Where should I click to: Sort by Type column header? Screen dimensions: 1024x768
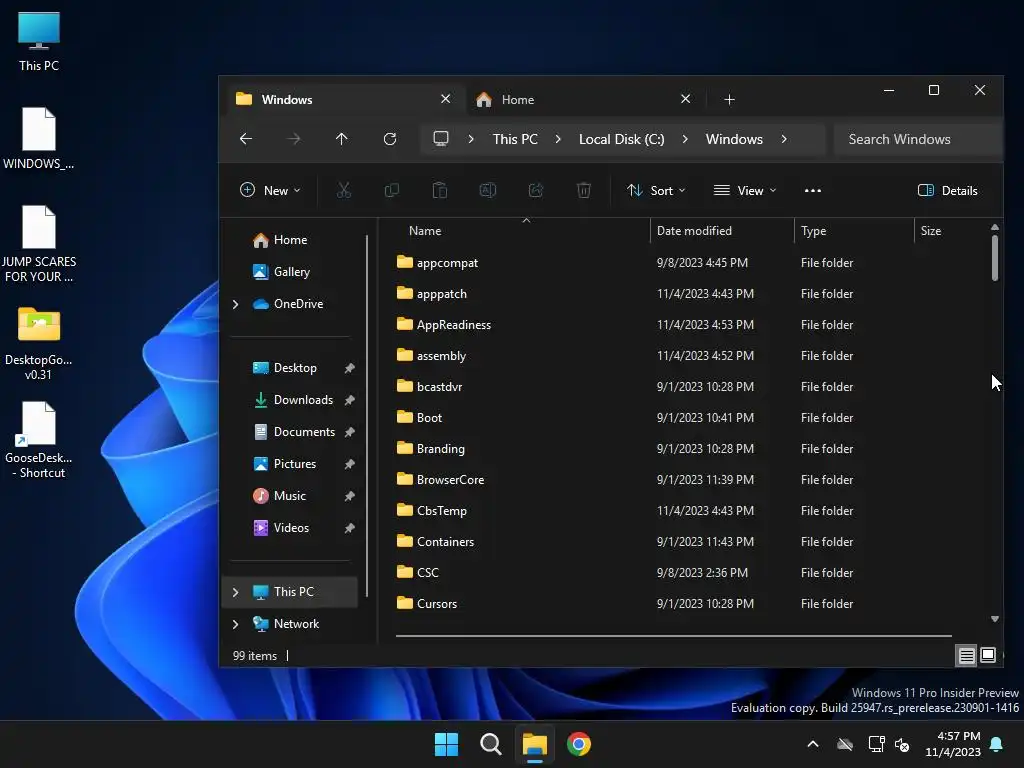coord(854,231)
